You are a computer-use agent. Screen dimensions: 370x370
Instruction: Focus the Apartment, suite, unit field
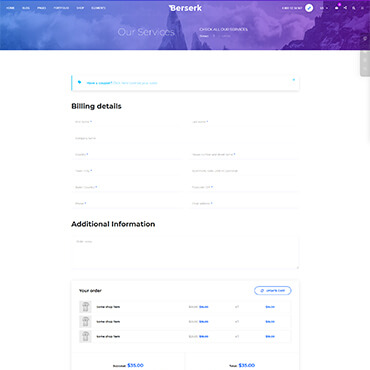click(x=243, y=171)
